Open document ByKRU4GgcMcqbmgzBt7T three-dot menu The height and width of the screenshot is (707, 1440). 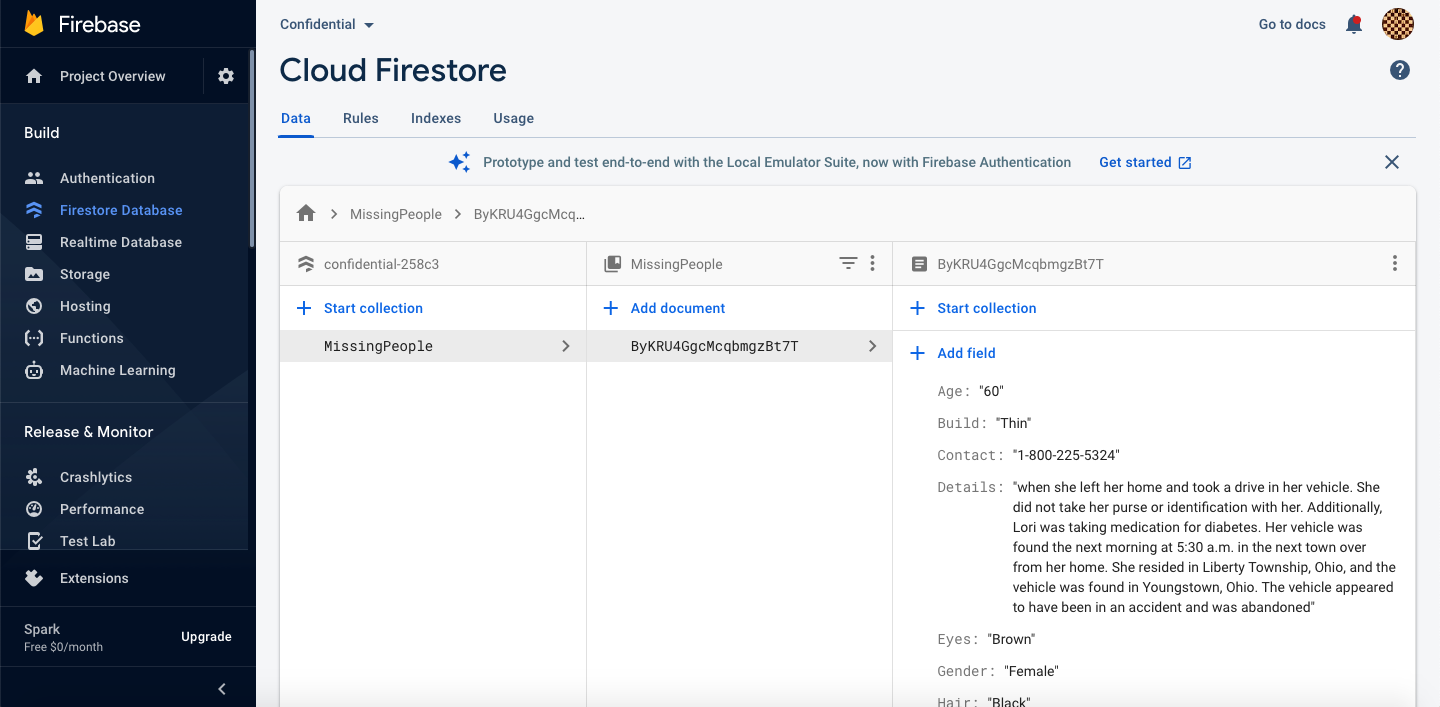pos(1395,264)
